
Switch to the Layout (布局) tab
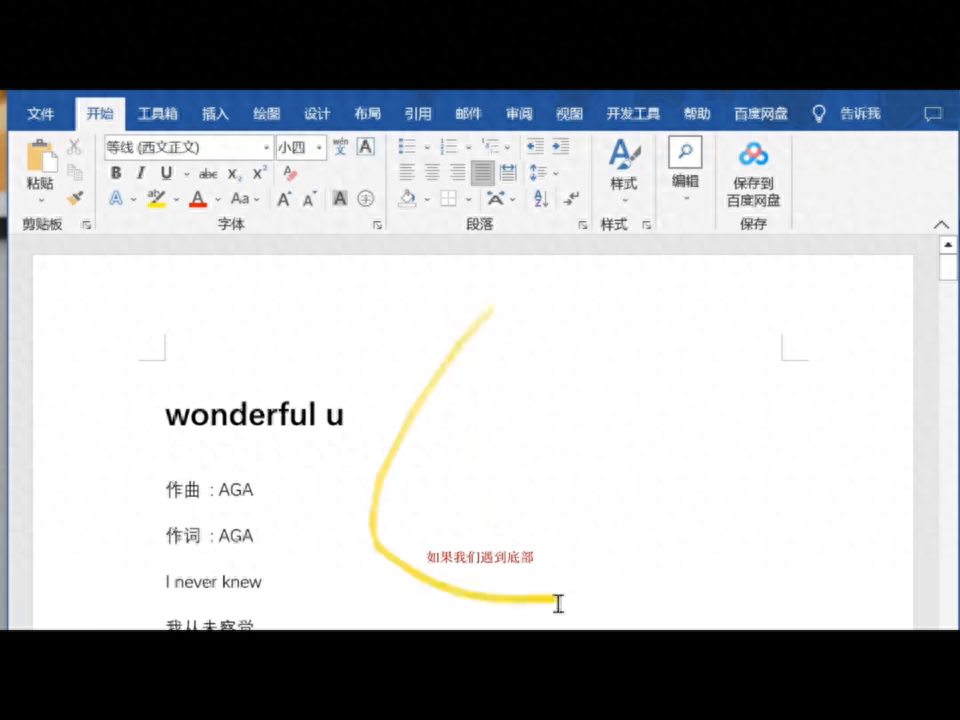[x=367, y=114]
